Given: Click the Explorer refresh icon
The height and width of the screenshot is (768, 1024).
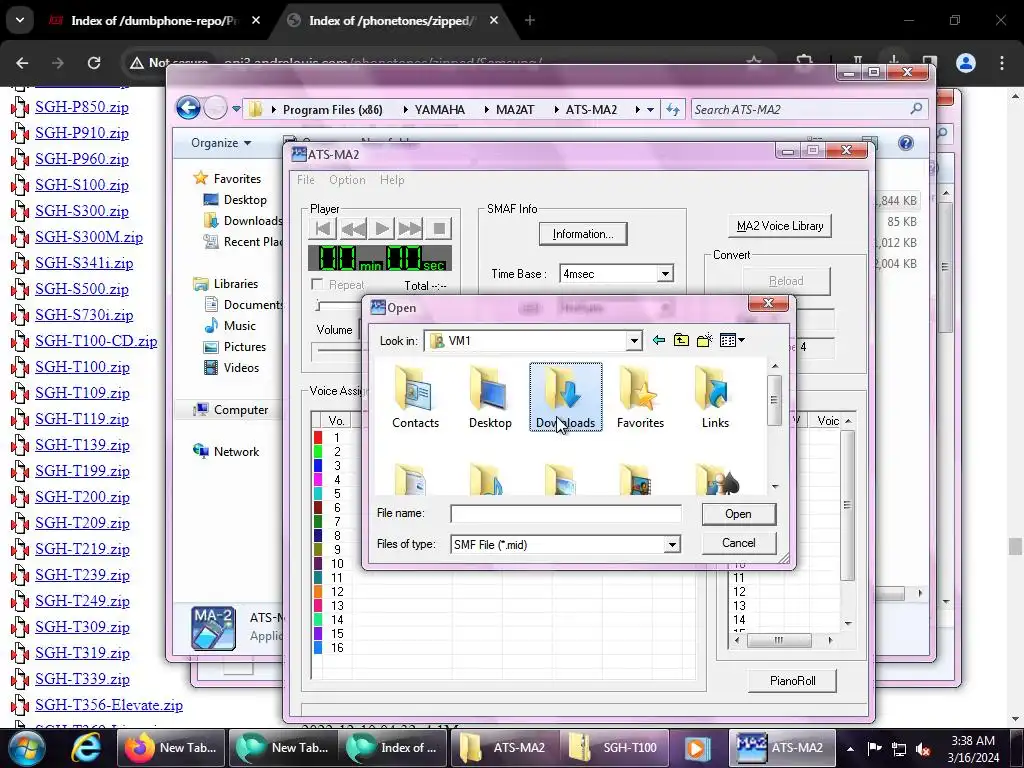Looking at the screenshot, I should pos(673,110).
